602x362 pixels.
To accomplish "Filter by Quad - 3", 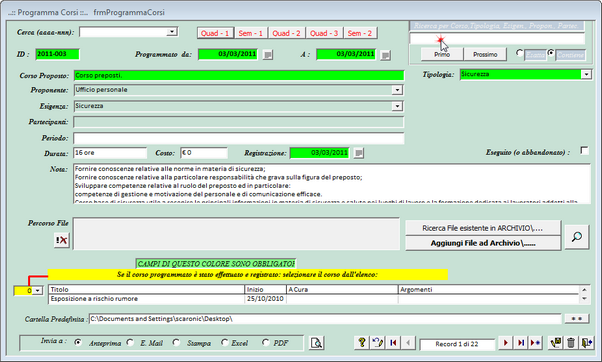I will tap(324, 33).
